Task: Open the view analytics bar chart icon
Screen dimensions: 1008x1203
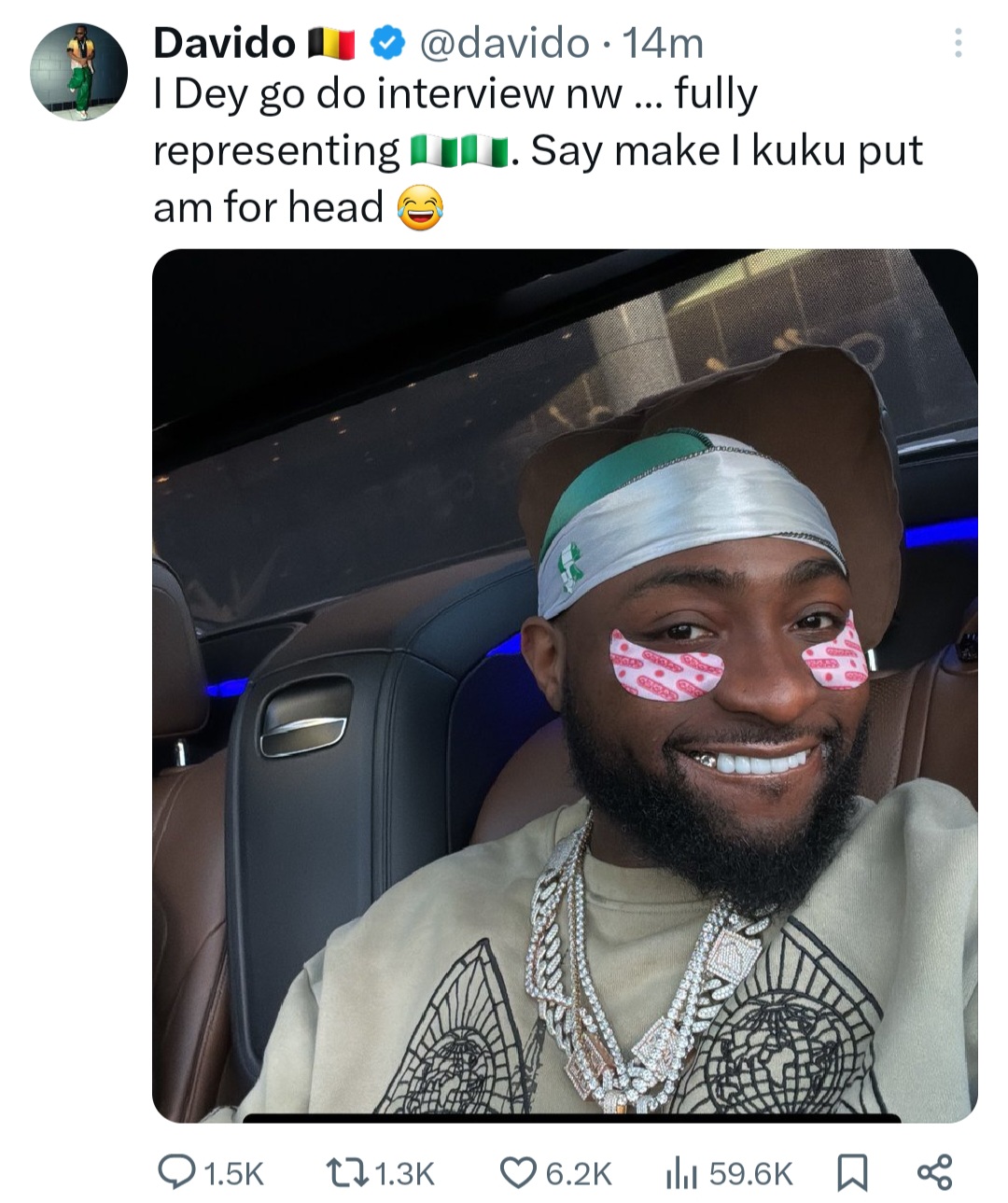Action: click(x=681, y=1172)
